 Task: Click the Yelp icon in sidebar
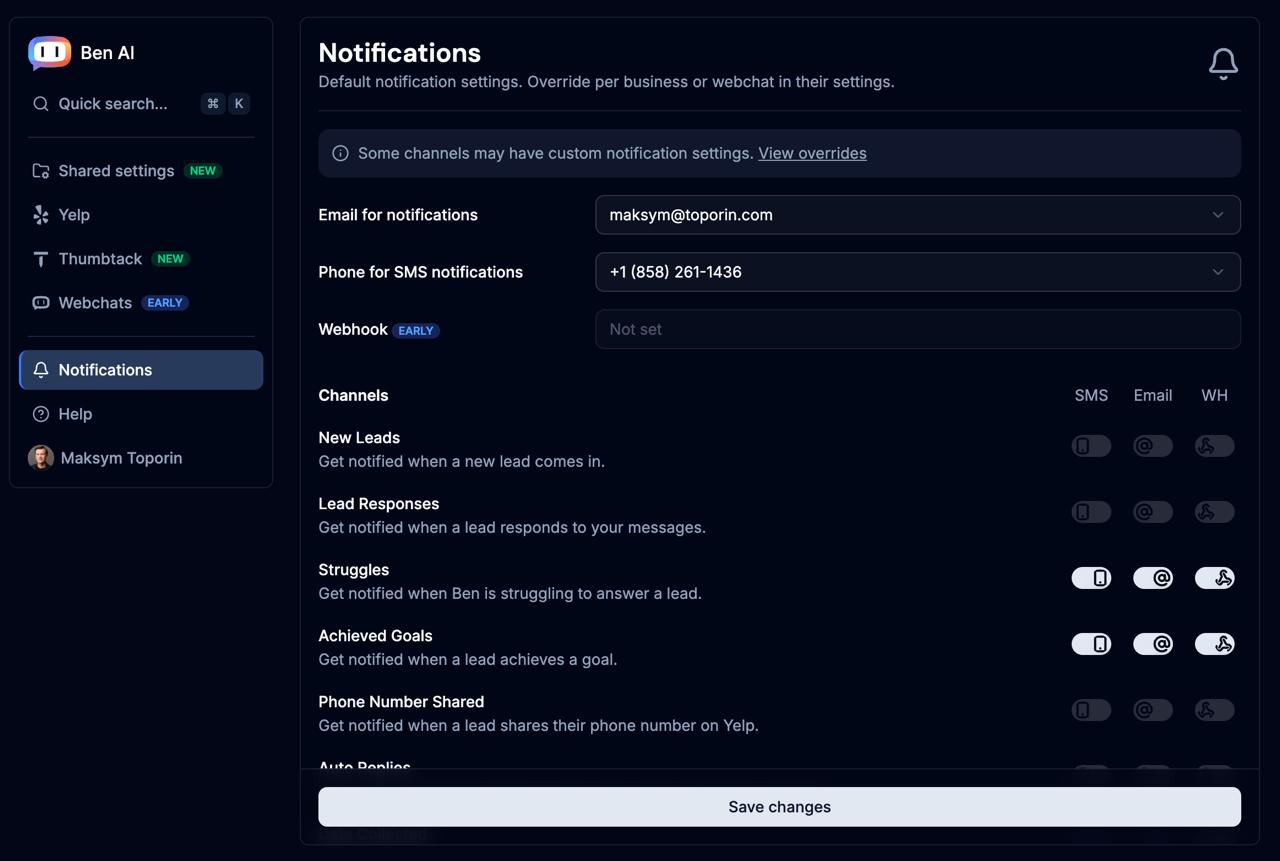click(41, 215)
